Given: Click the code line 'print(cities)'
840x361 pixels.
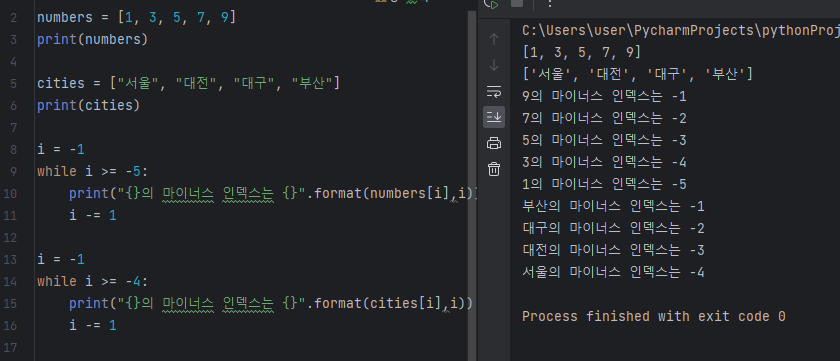Looking at the screenshot, I should point(88,106).
